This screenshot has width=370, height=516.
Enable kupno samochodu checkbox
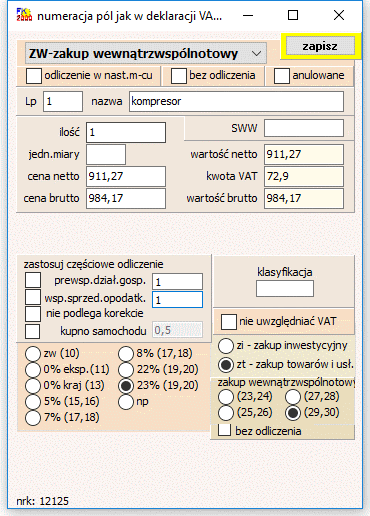pos(33,331)
